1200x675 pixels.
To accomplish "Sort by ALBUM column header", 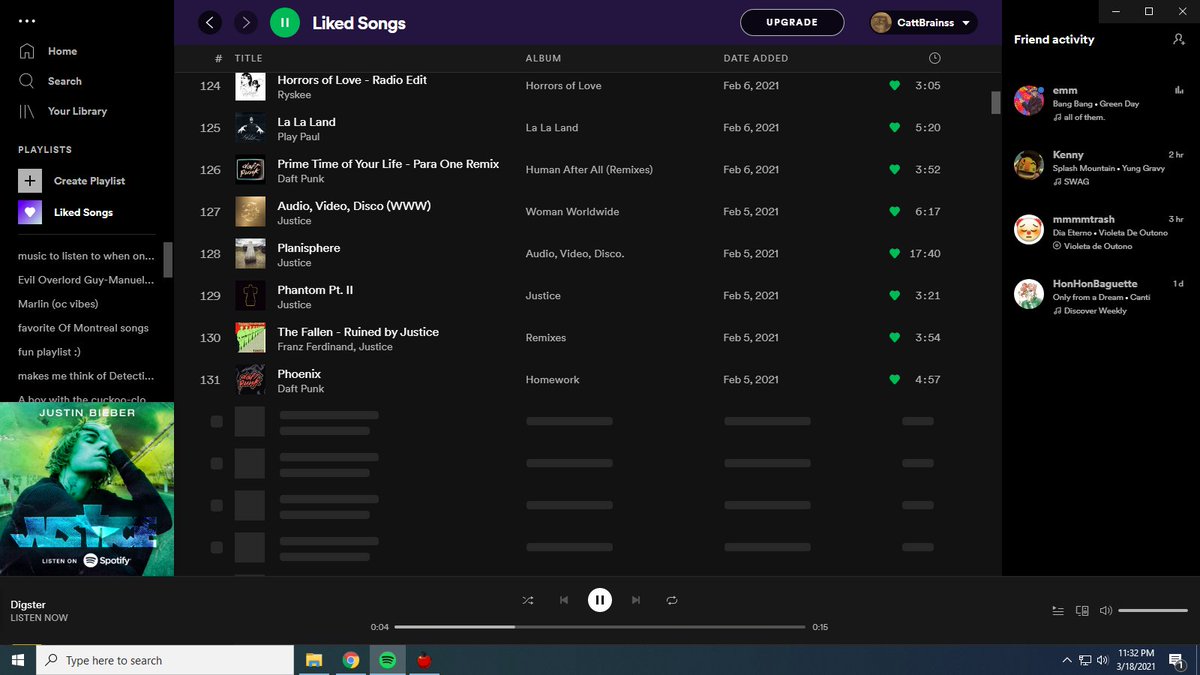I will click(543, 58).
